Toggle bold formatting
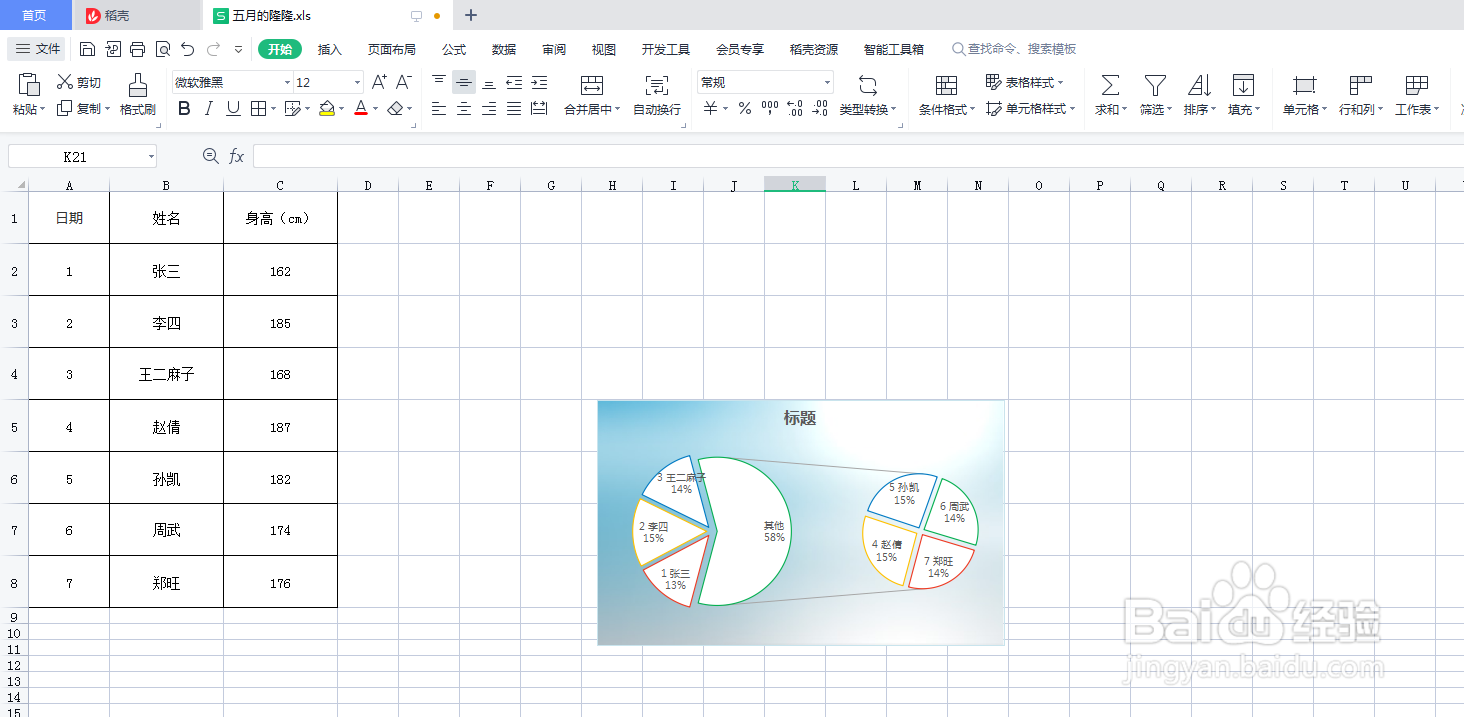This screenshot has height=717, width=1464. (184, 108)
